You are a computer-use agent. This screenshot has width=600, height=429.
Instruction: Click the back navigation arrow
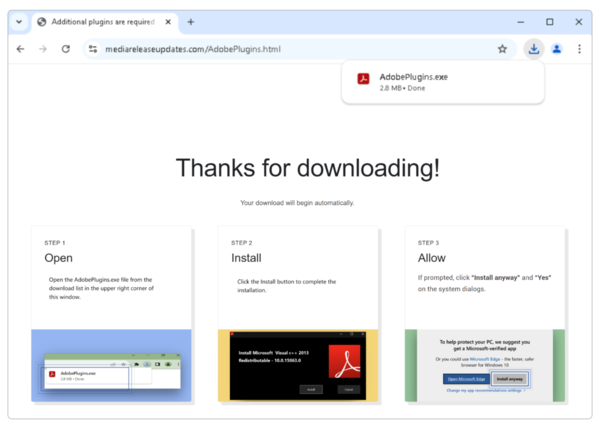(20, 48)
